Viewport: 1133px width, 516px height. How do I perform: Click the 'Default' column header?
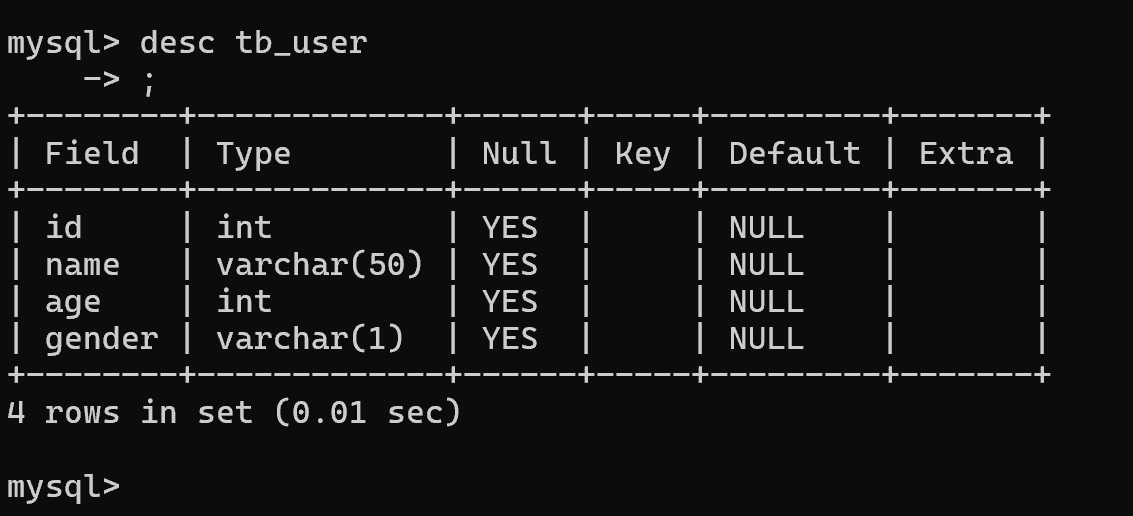(x=794, y=153)
